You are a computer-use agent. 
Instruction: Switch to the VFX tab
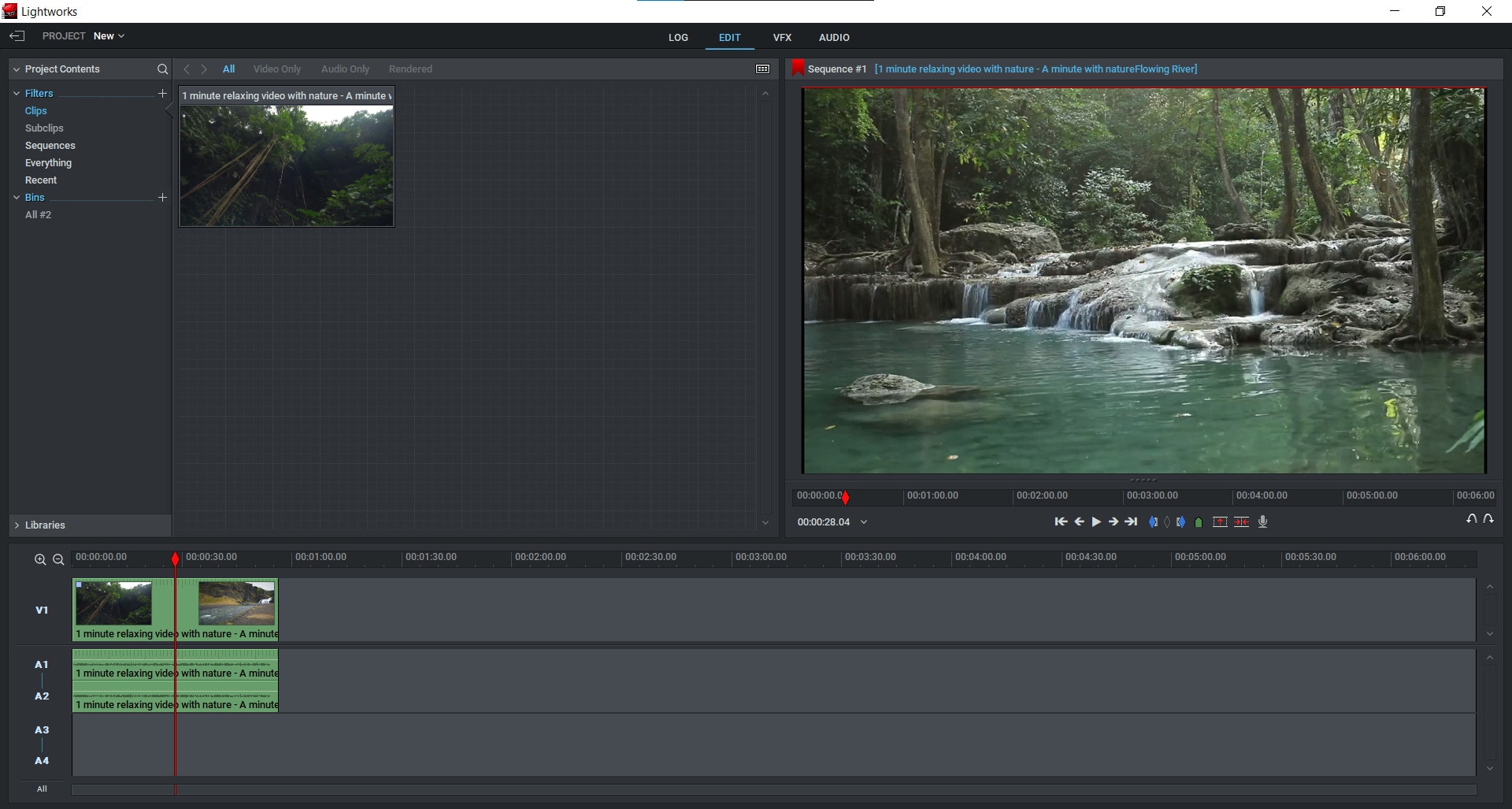781,38
